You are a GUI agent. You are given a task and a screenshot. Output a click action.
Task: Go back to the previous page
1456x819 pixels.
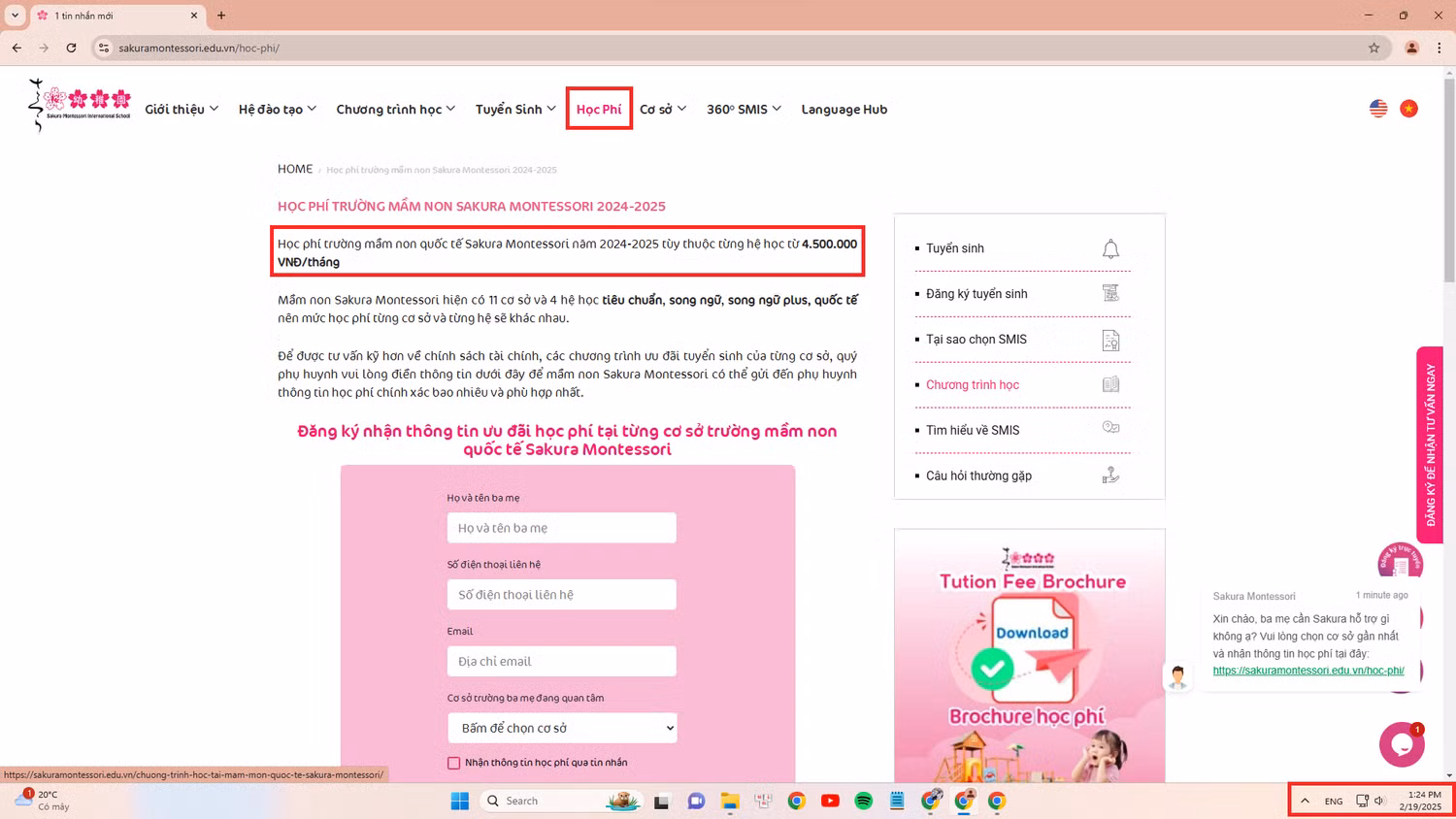click(x=17, y=48)
